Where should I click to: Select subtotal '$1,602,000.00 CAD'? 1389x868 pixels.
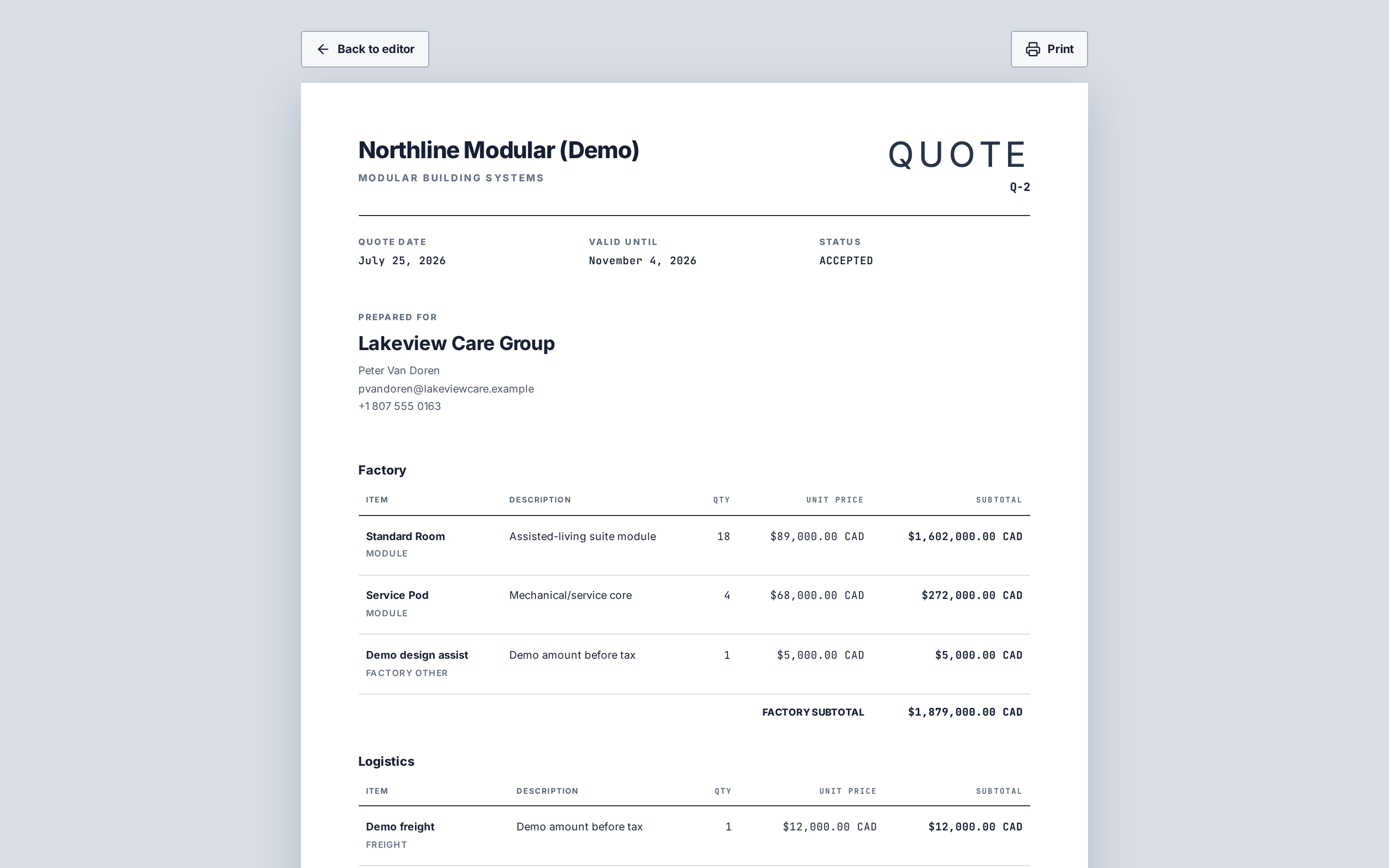pyautogui.click(x=965, y=537)
